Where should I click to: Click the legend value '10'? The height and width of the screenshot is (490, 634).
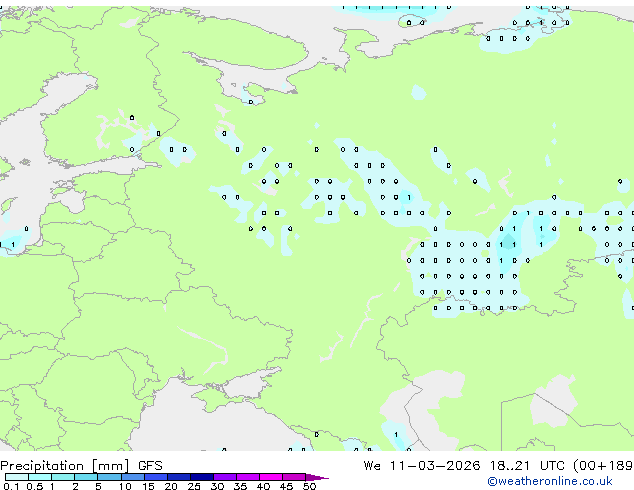(x=125, y=486)
